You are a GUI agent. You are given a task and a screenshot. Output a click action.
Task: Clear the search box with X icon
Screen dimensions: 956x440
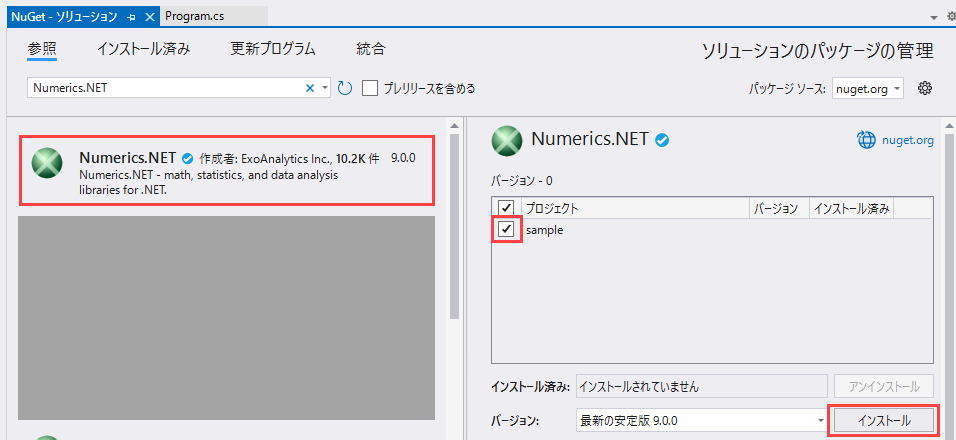[x=309, y=88]
